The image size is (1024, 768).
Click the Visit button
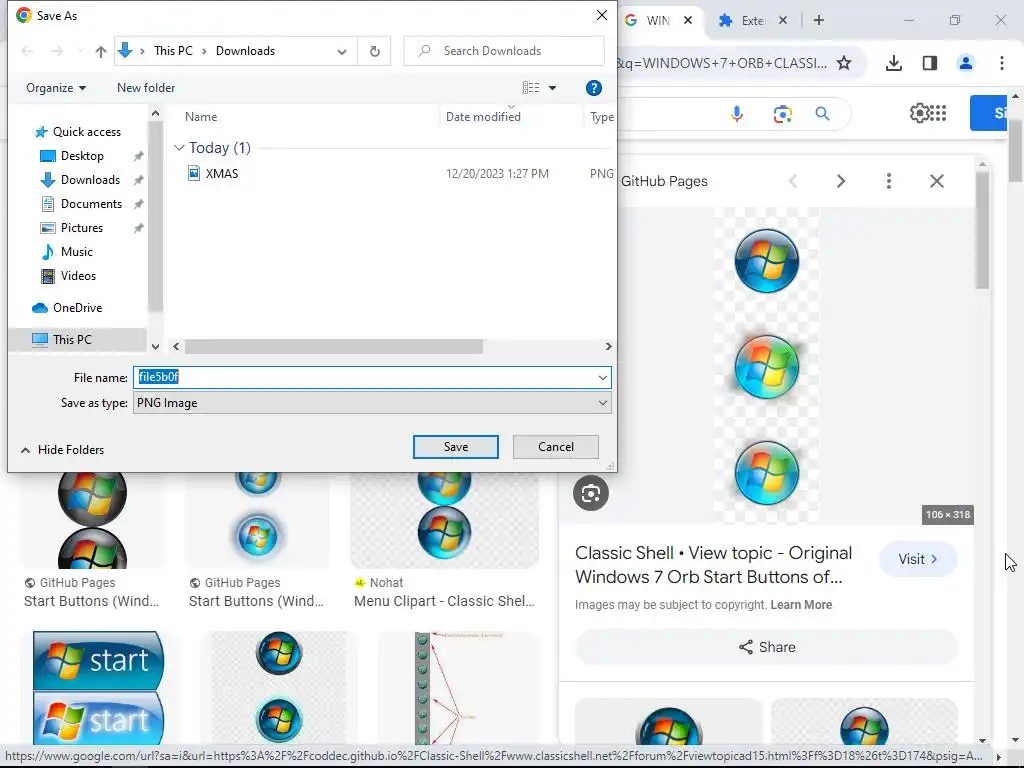click(x=918, y=559)
